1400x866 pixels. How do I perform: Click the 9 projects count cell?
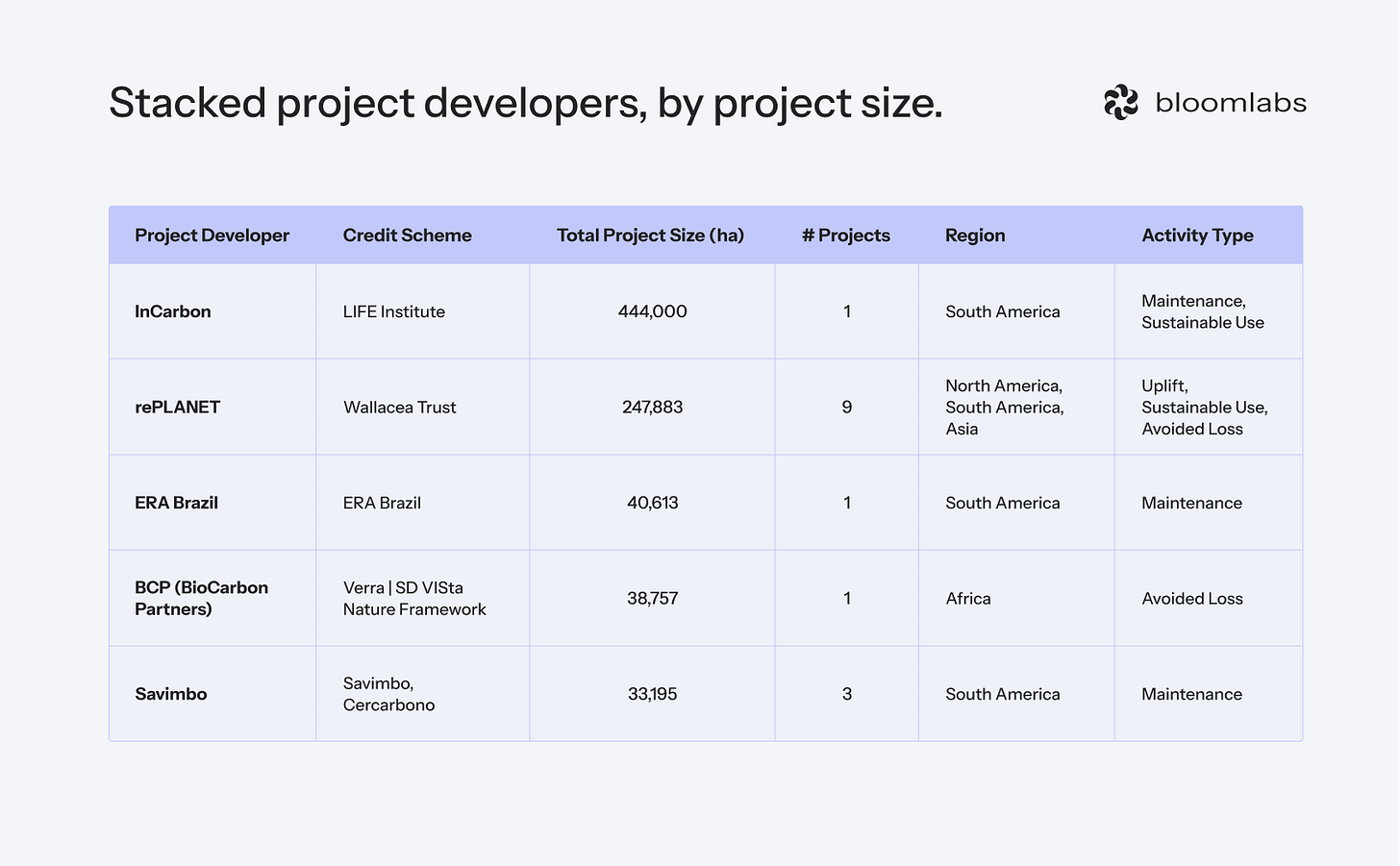click(x=847, y=407)
